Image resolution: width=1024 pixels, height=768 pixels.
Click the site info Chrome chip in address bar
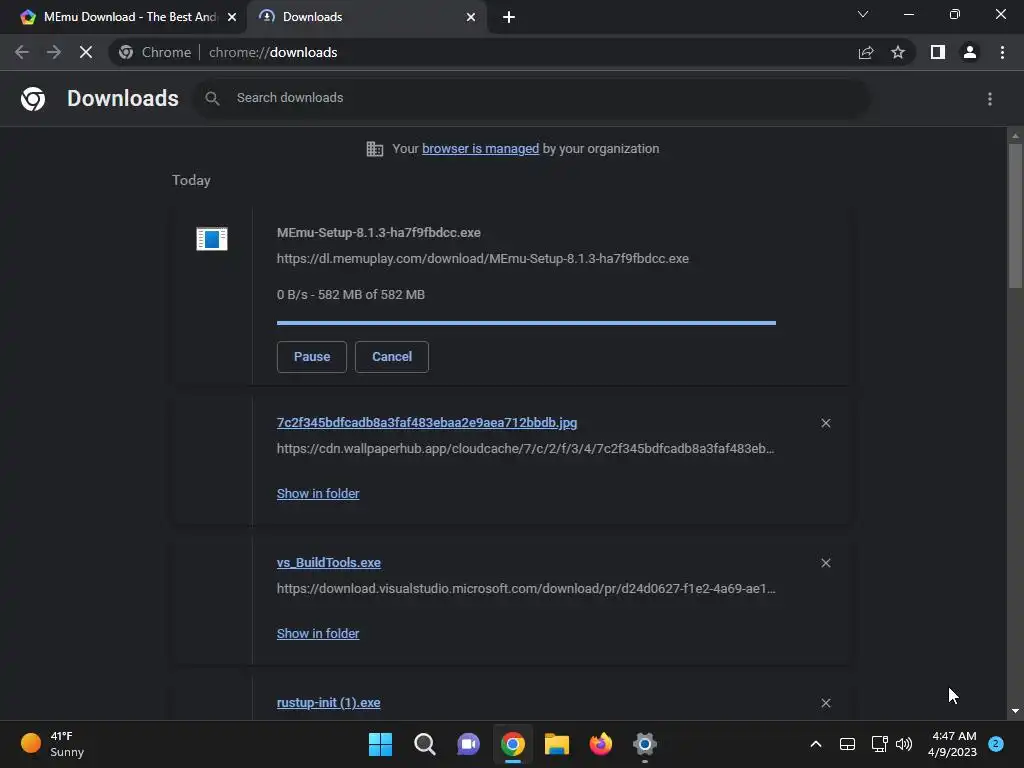click(x=155, y=52)
